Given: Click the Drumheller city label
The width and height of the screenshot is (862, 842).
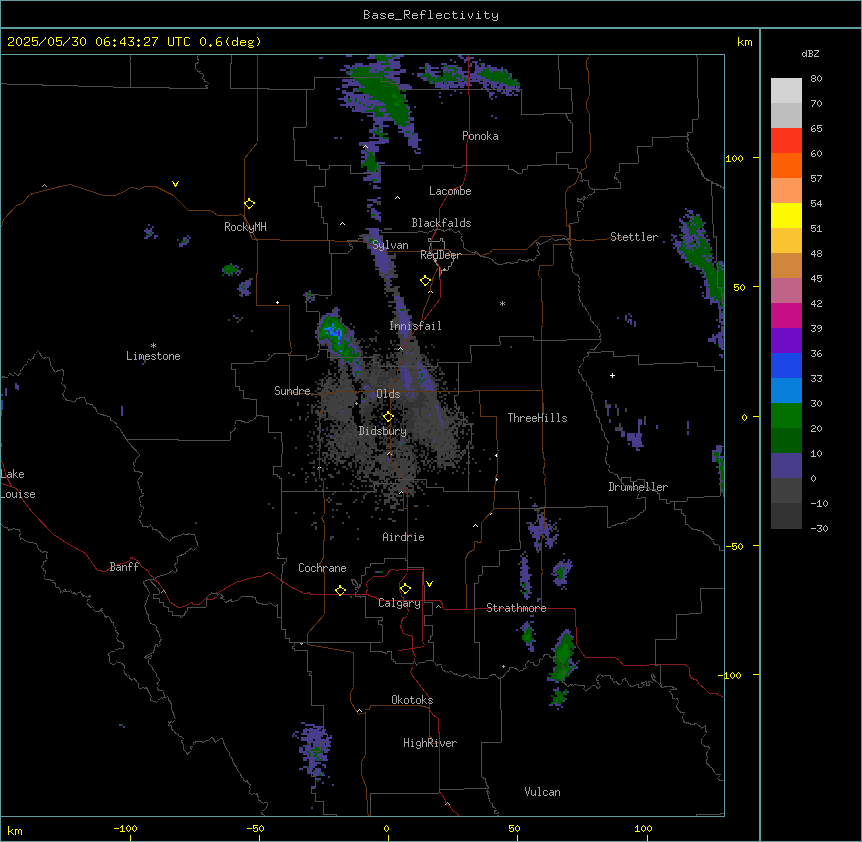Looking at the screenshot, I should pyautogui.click(x=638, y=487).
